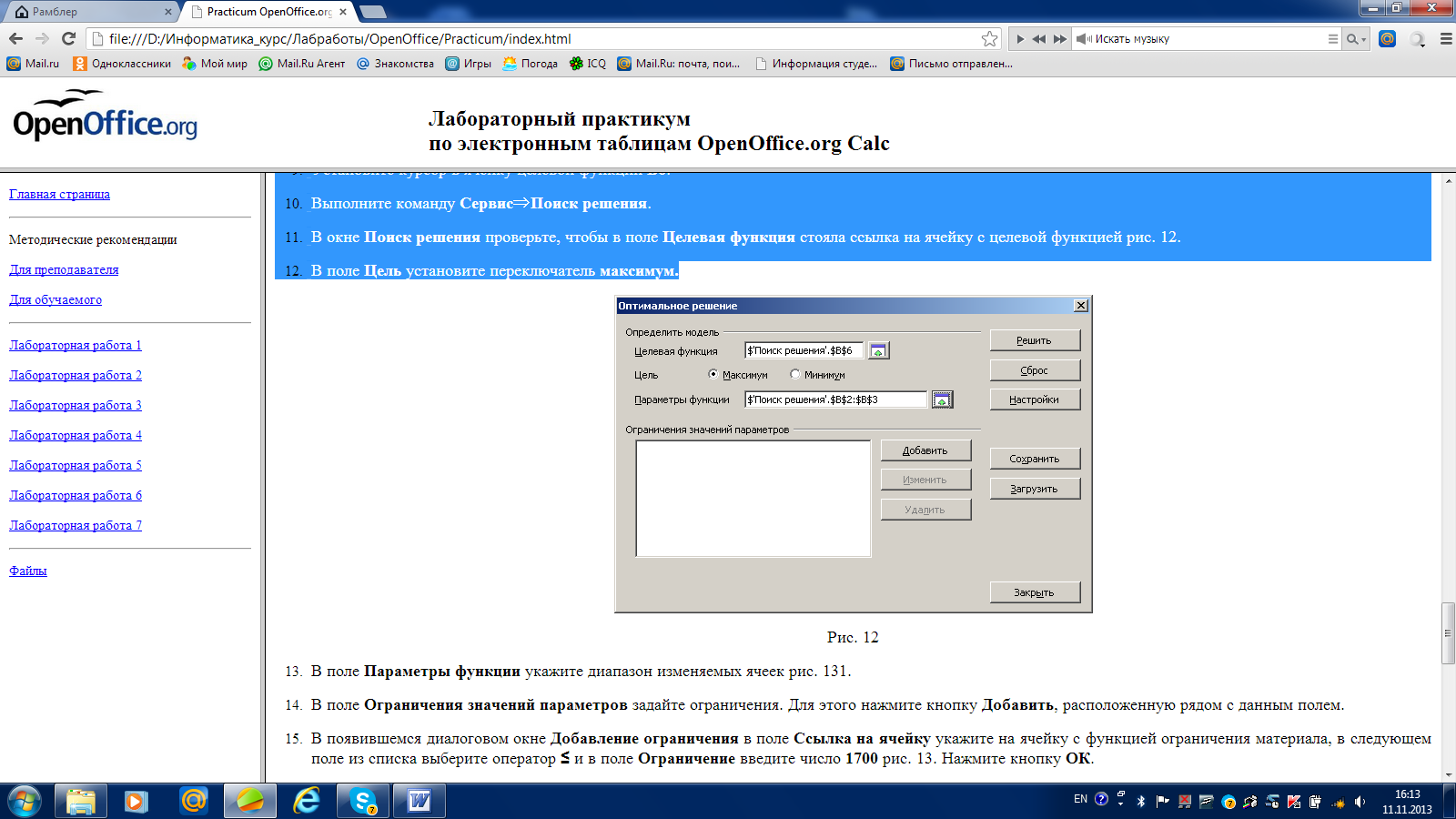The height and width of the screenshot is (819, 1456).
Task: Click the scrollbar down arrow
Action: [x=1447, y=774]
